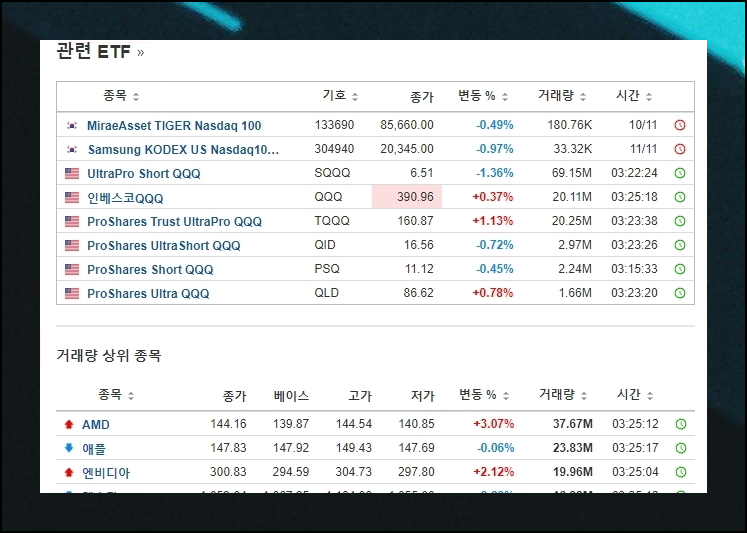Select the 거래량 상위 종목 heading
This screenshot has height=533, width=747.
[109, 355]
